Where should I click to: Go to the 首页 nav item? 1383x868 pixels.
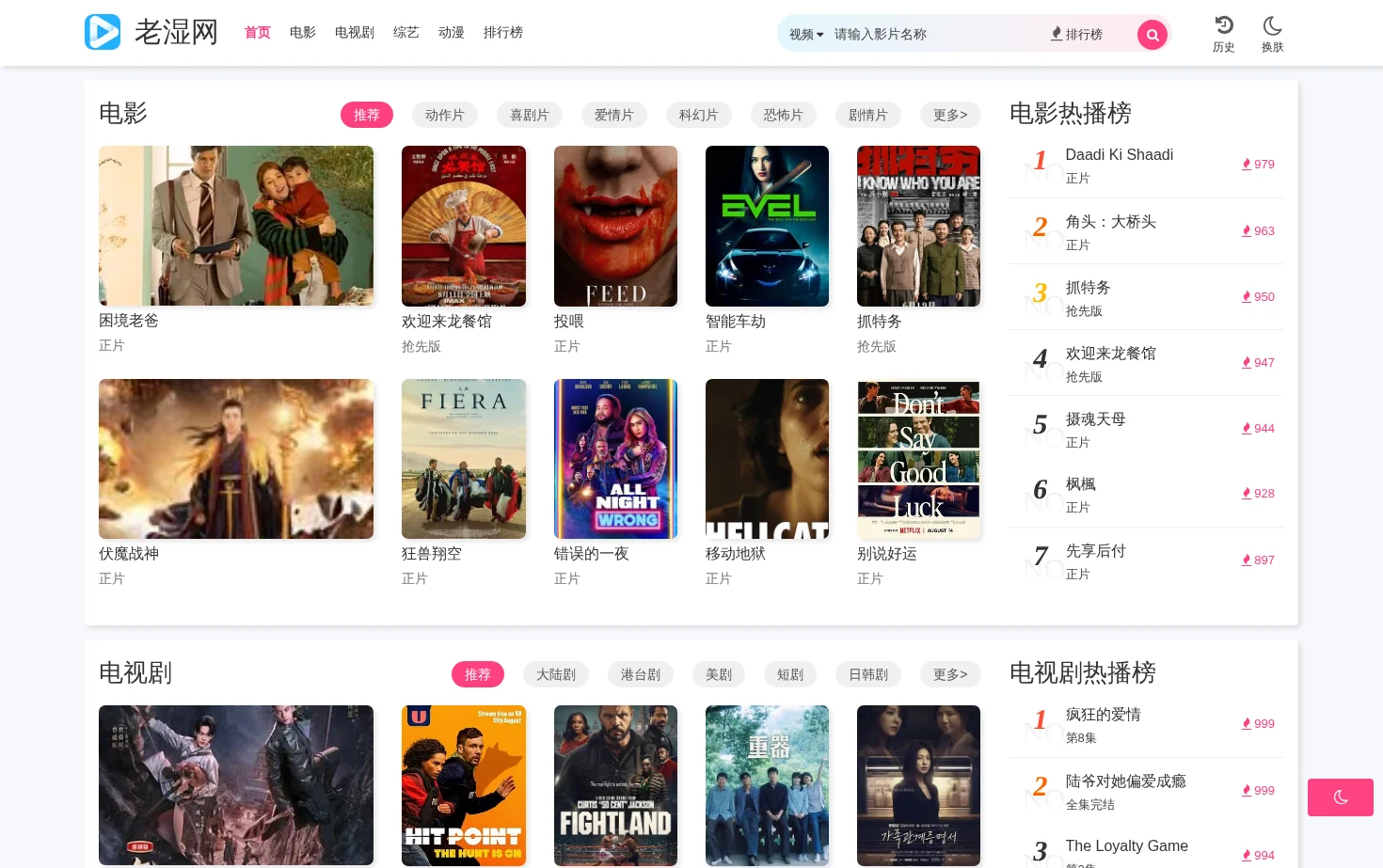pyautogui.click(x=258, y=32)
